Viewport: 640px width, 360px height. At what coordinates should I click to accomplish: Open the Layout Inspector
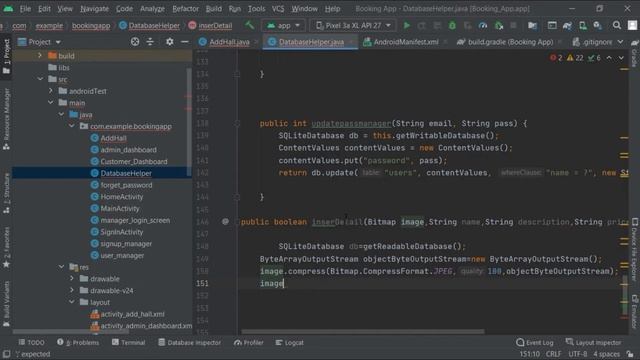(x=593, y=342)
